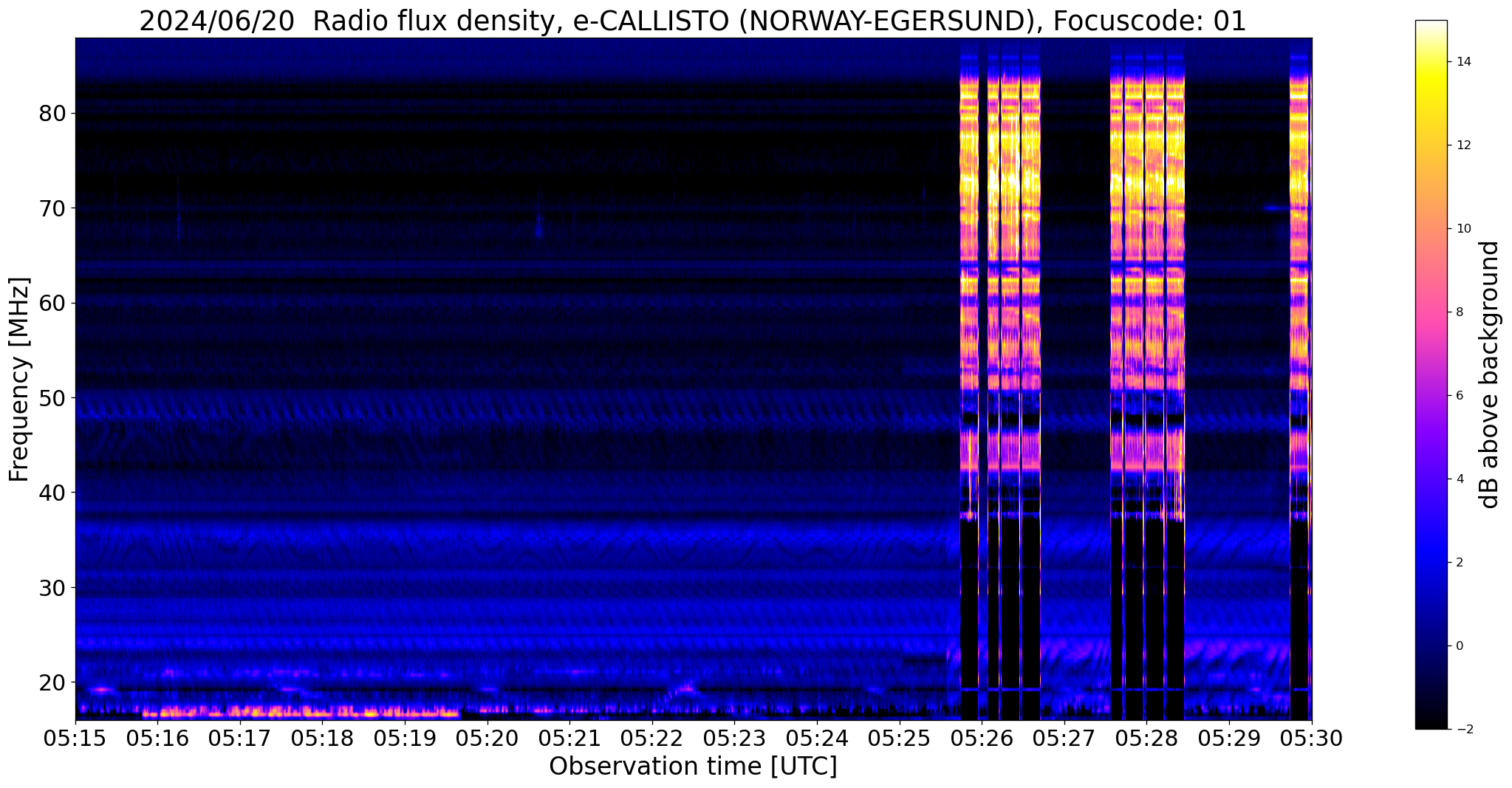Viewport: 1512px width, 788px height.
Task: Click the colorbar tick value 4
Action: 1459,479
